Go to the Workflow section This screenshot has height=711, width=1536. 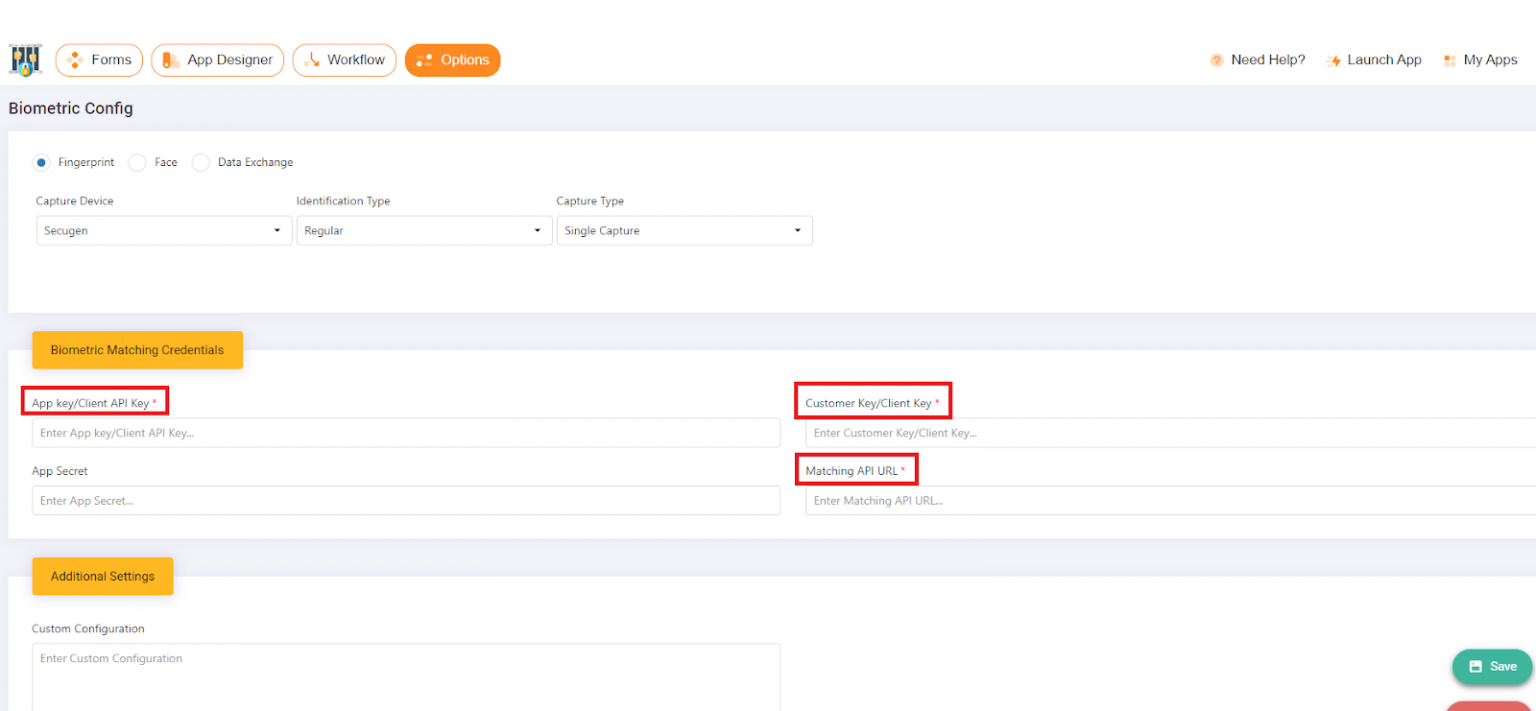coord(344,60)
